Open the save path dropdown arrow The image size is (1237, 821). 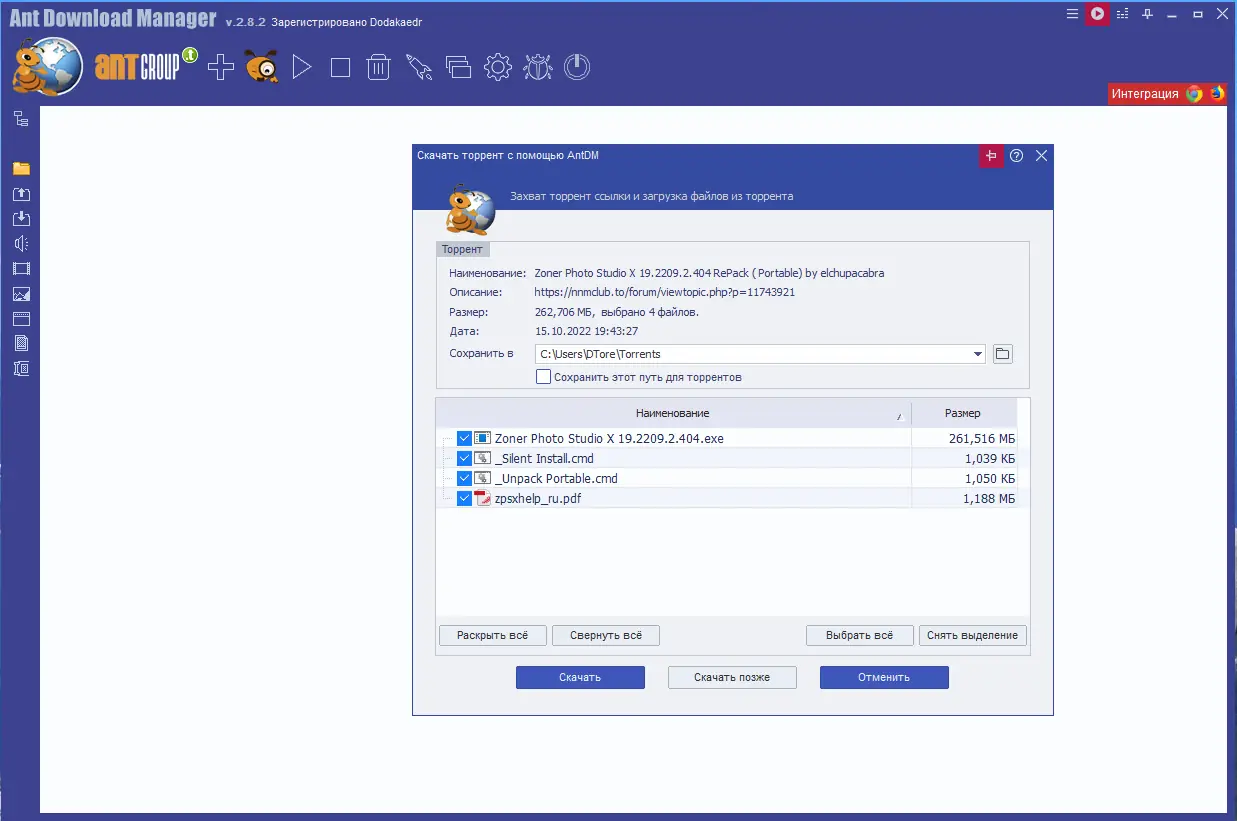tap(977, 354)
